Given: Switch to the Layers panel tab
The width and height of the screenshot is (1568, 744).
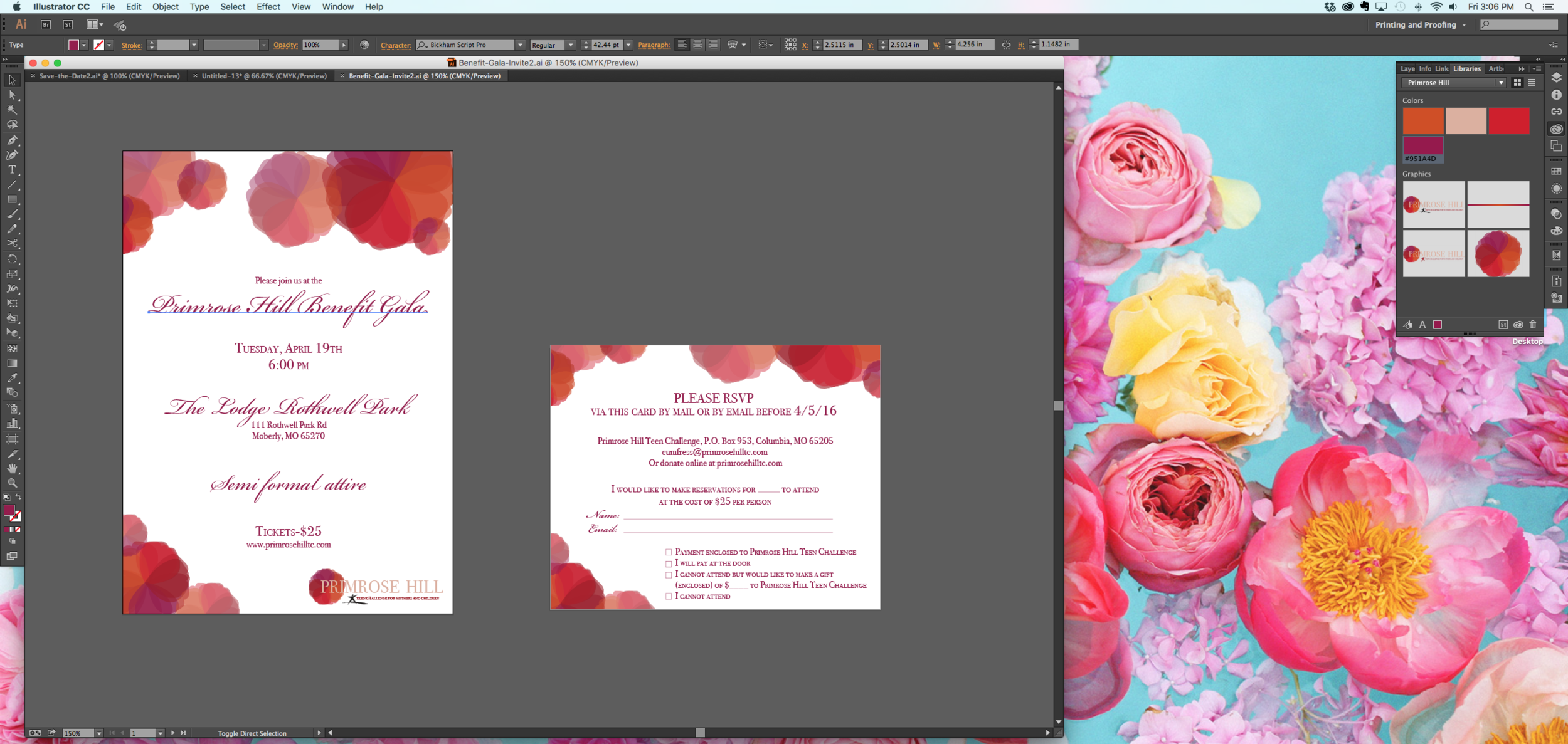Looking at the screenshot, I should point(1407,69).
